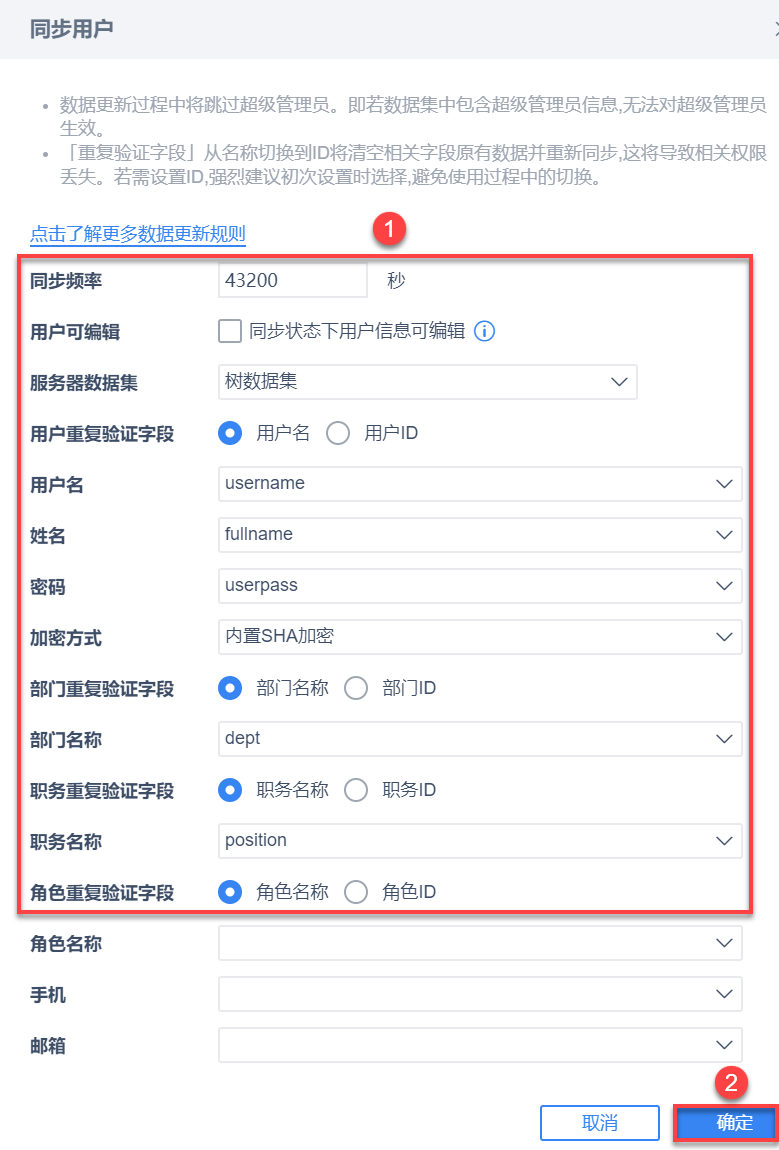Open 姓名 dropdown showing fullname
Image resolution: width=779 pixels, height=1150 pixels.
click(480, 534)
